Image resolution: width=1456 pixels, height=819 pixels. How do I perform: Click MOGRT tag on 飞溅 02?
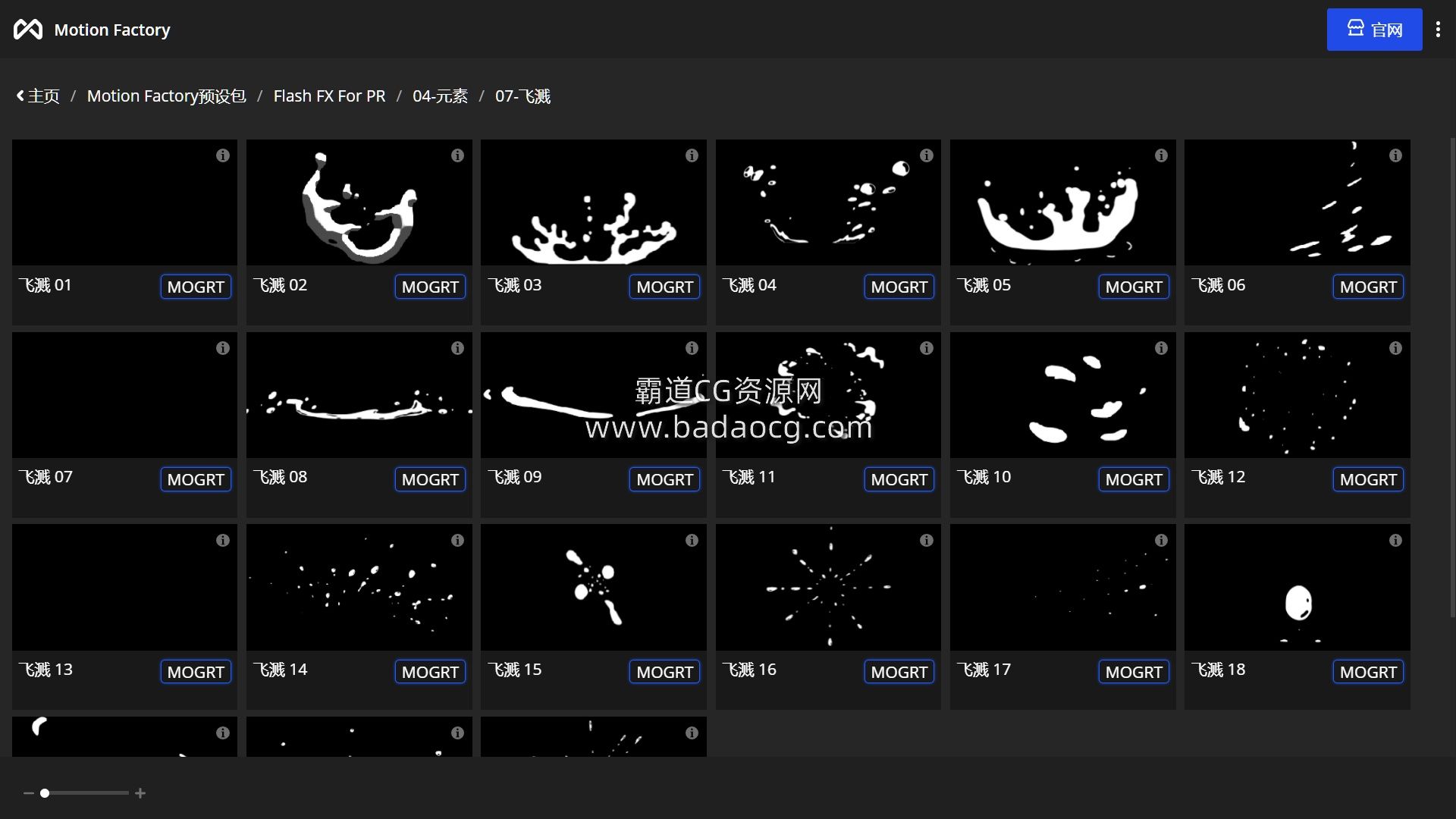[x=430, y=287]
